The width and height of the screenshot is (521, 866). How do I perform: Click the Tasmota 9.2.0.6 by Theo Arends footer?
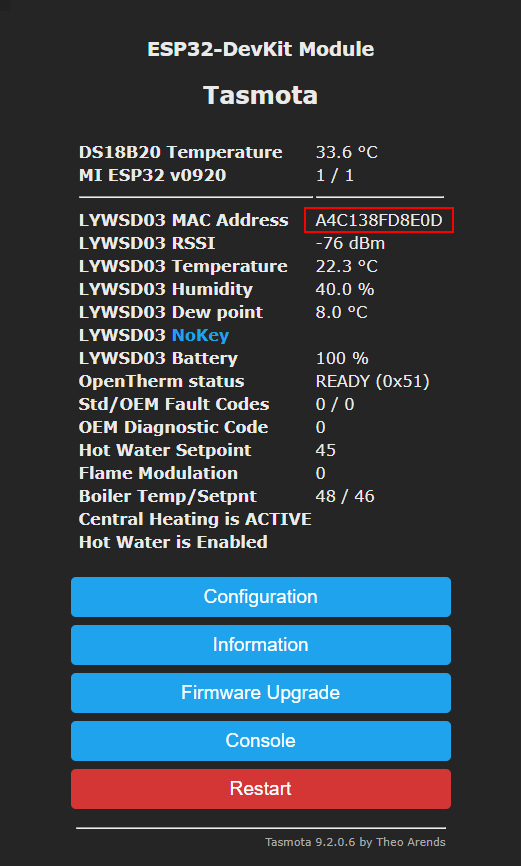click(355, 842)
